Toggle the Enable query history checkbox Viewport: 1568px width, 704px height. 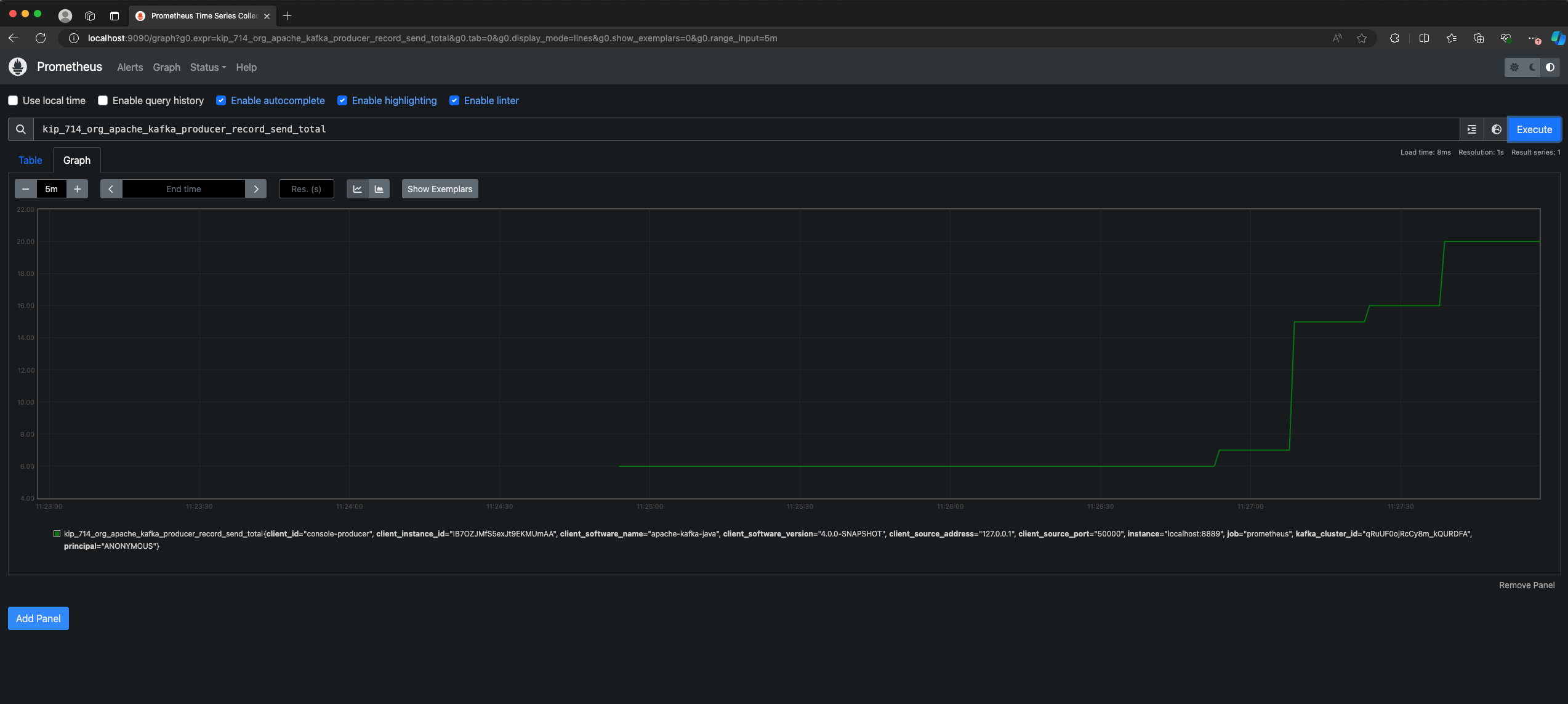(103, 100)
